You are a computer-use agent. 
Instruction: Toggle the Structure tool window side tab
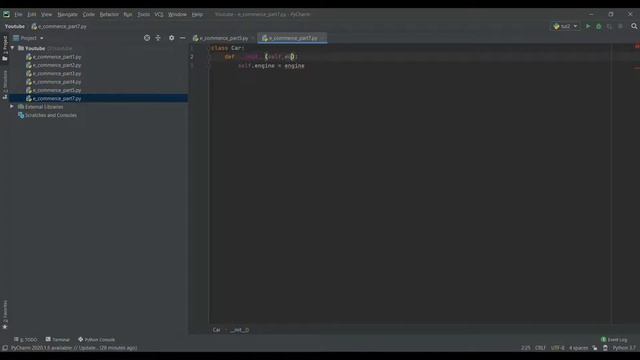pyautogui.click(x=5, y=84)
